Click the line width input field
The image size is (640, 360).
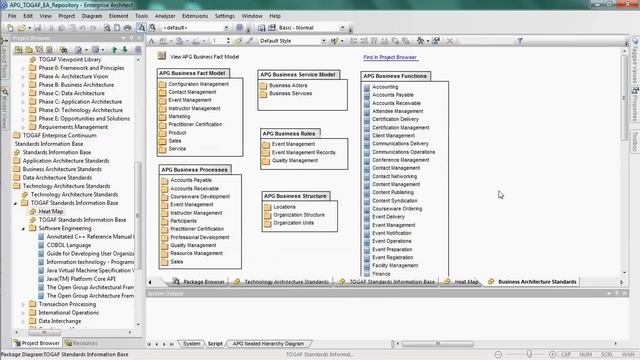[x=218, y=41]
